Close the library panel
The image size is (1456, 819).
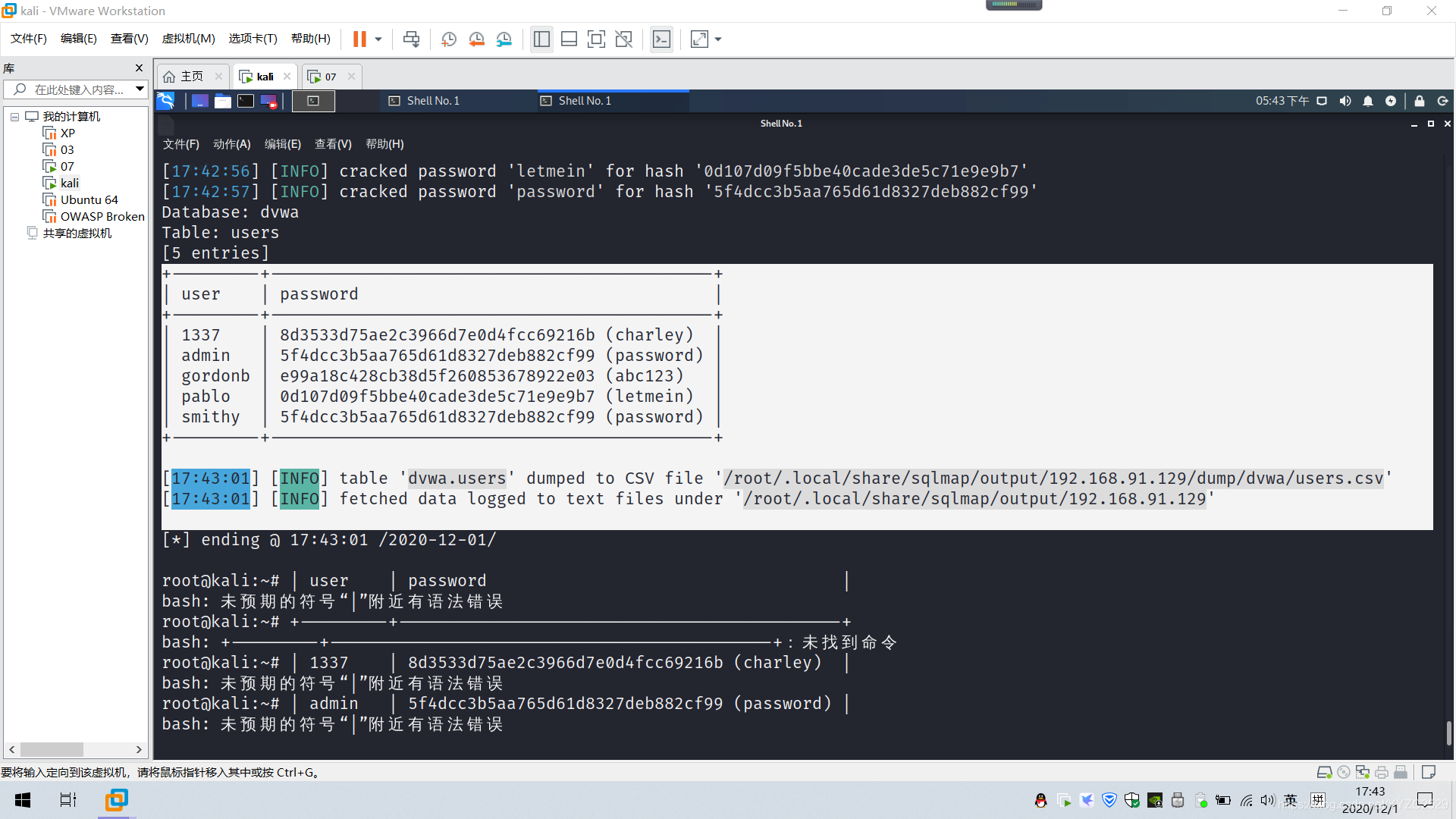pos(139,68)
